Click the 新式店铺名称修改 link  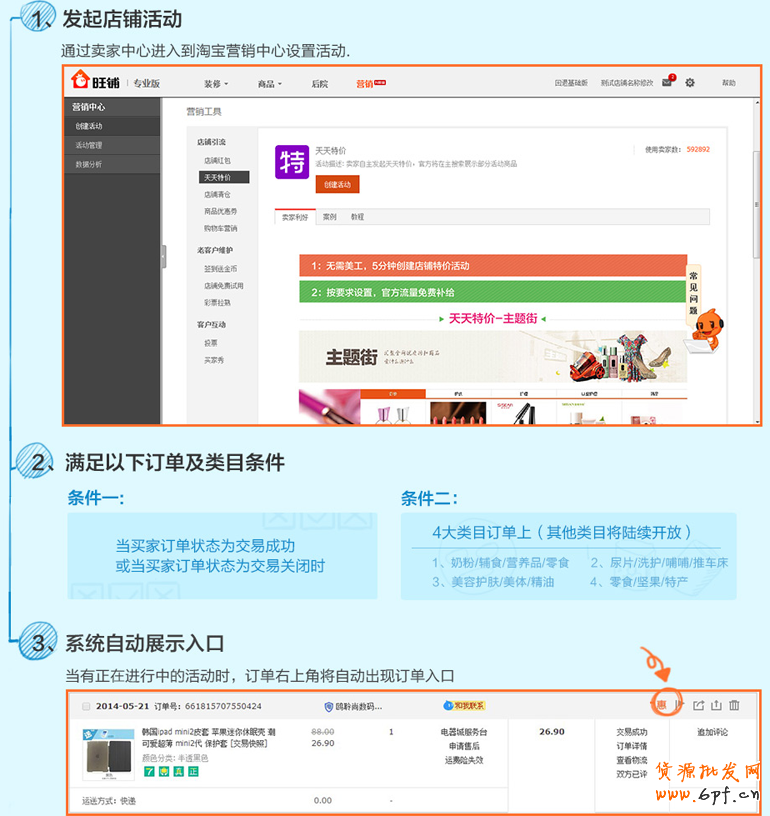(x=626, y=83)
